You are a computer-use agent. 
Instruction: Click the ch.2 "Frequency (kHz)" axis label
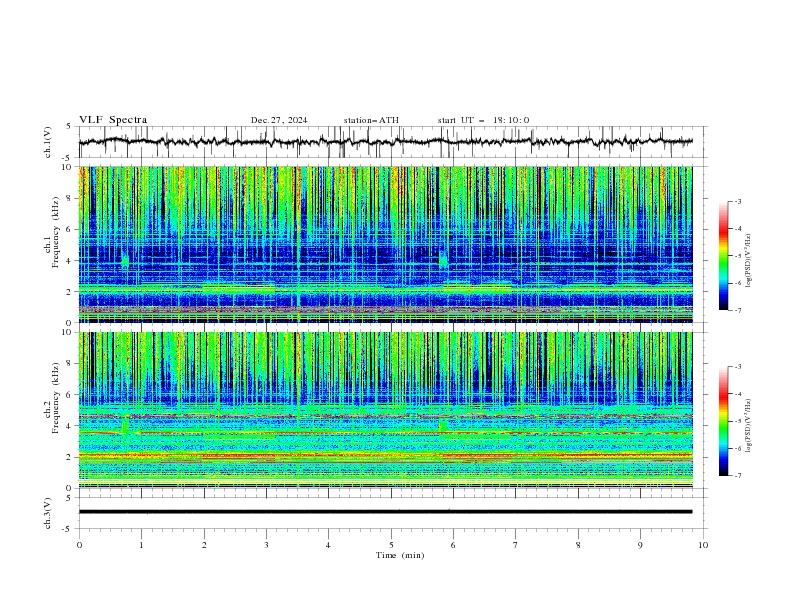[56, 398]
